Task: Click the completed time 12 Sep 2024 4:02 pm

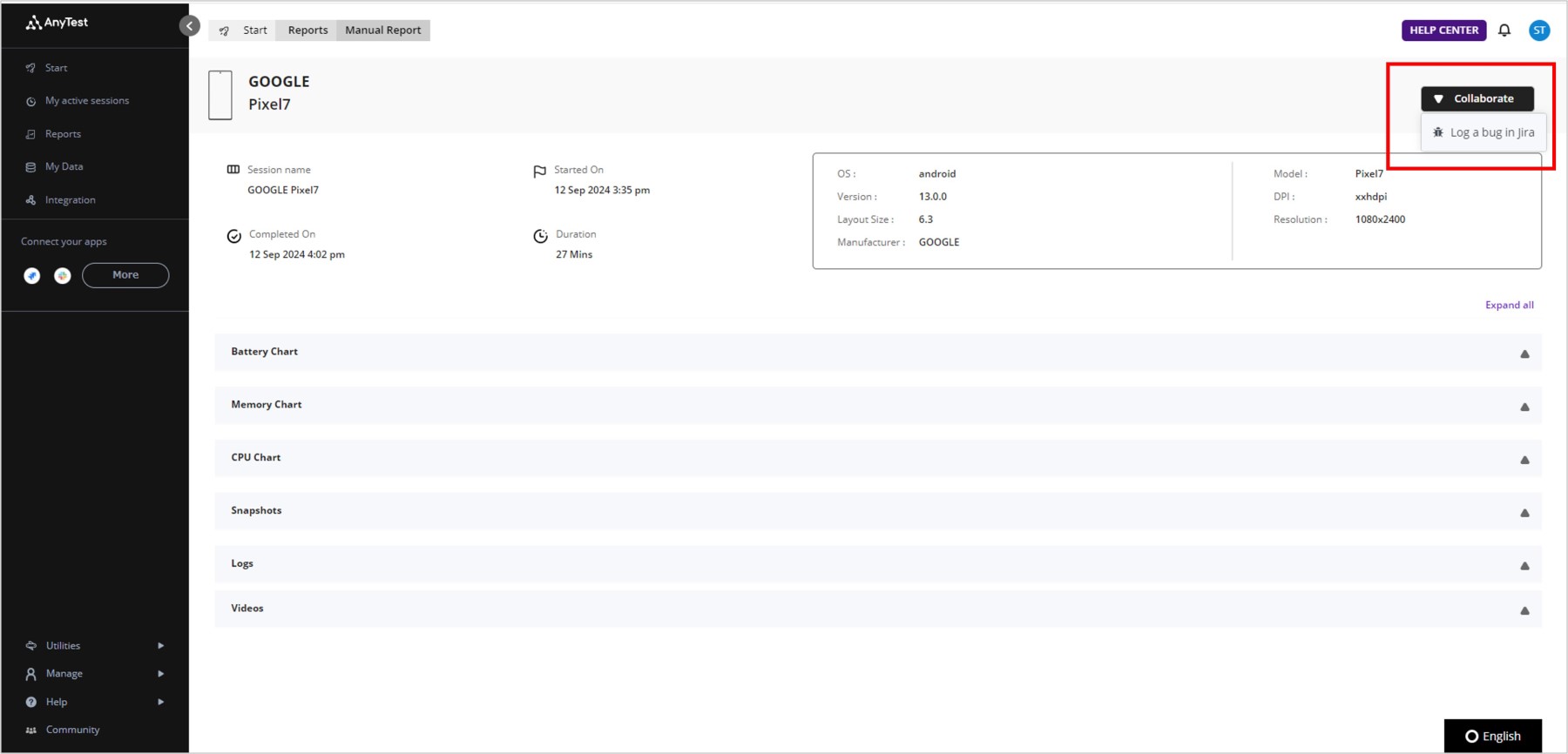Action: 297,255
